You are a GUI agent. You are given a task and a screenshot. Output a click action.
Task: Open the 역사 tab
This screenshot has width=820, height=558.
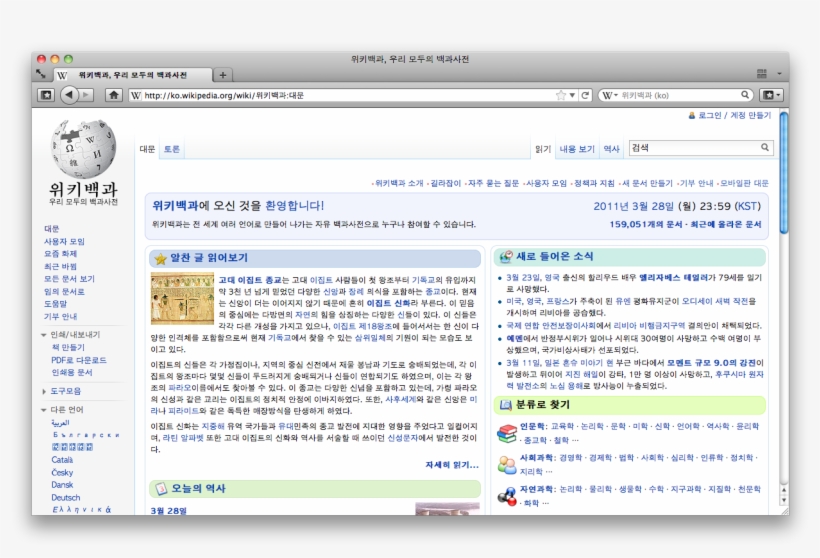pyautogui.click(x=611, y=149)
